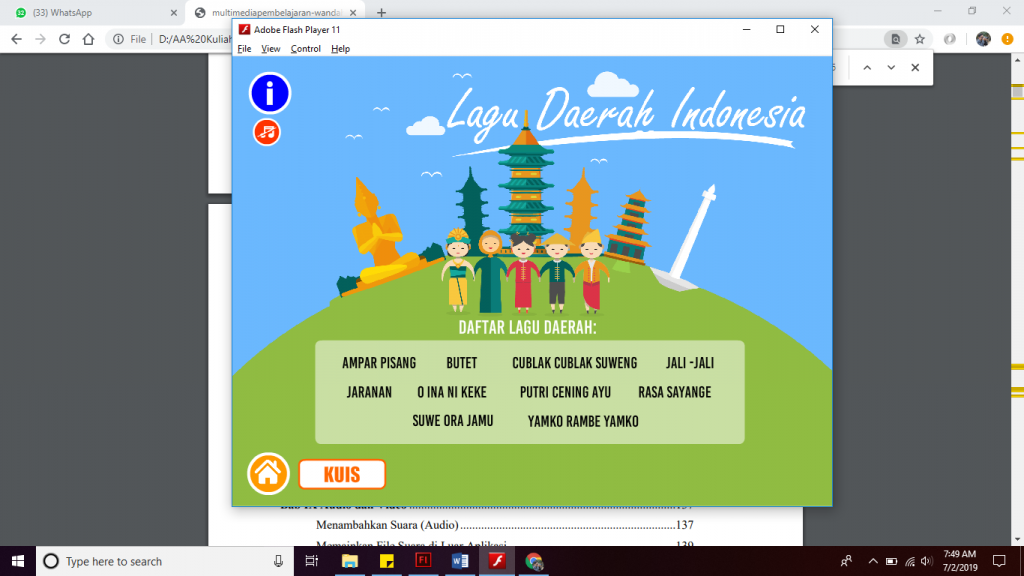Open the KUIS quiz button
The height and width of the screenshot is (576, 1024).
tap(342, 474)
